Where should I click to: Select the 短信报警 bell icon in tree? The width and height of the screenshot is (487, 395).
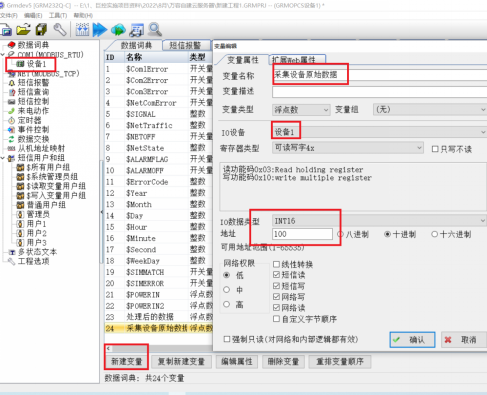(x=12, y=83)
